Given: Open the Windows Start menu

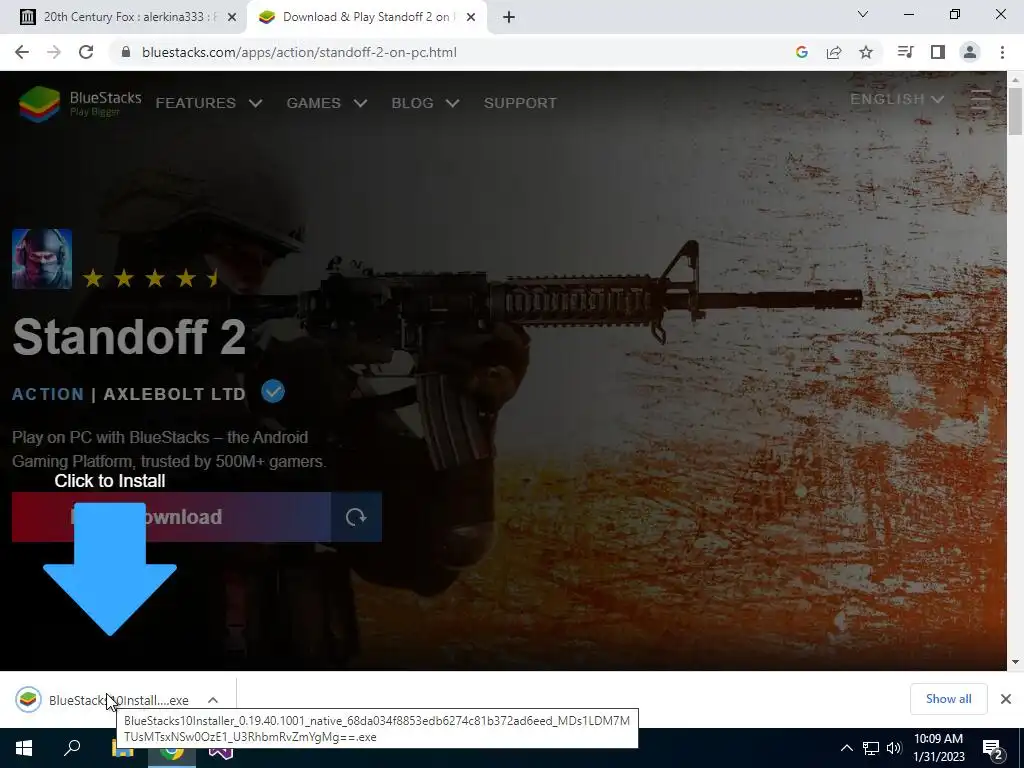Looking at the screenshot, I should [24, 748].
